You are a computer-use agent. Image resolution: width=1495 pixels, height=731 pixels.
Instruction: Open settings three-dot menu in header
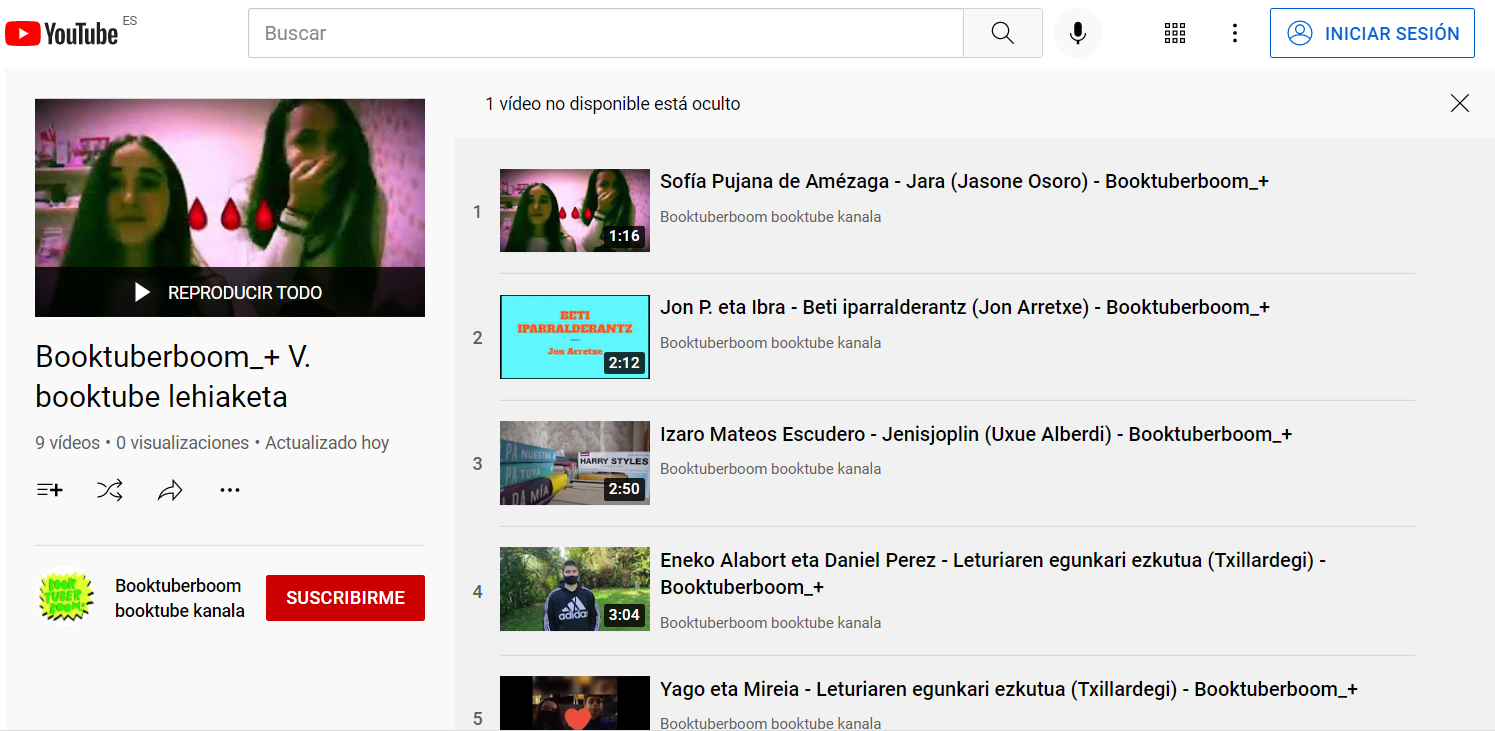coord(1235,33)
